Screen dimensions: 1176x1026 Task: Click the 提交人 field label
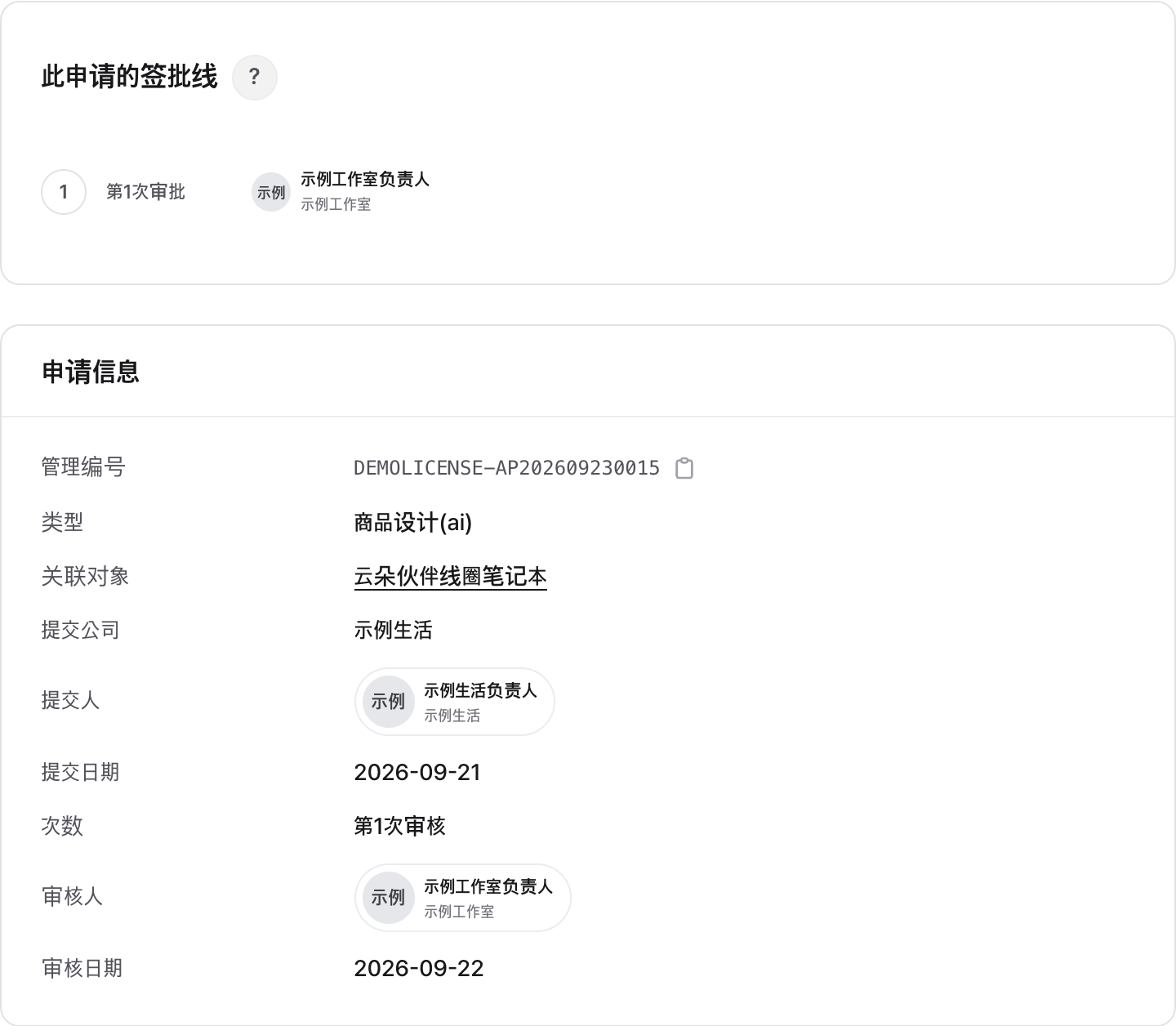click(x=71, y=700)
